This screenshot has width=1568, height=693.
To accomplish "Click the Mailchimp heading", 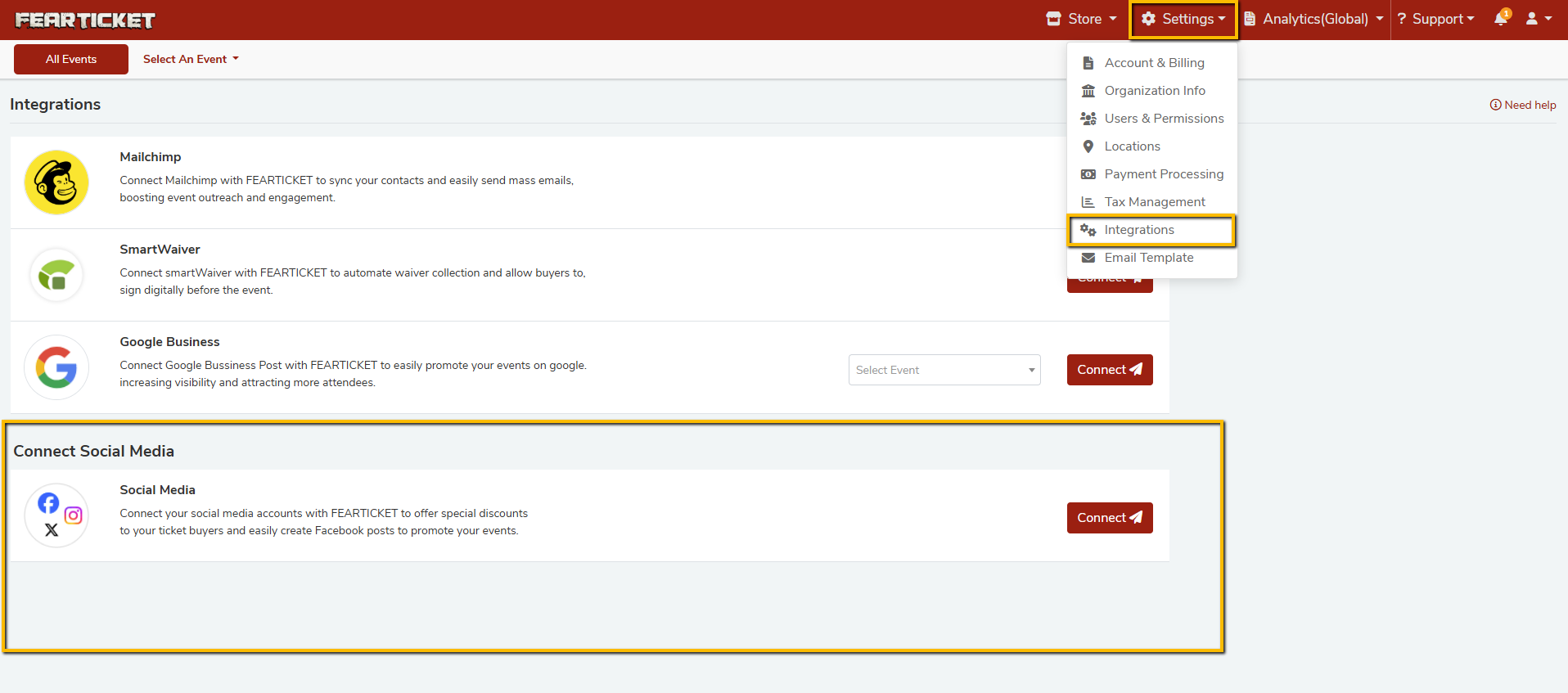I will coord(151,157).
